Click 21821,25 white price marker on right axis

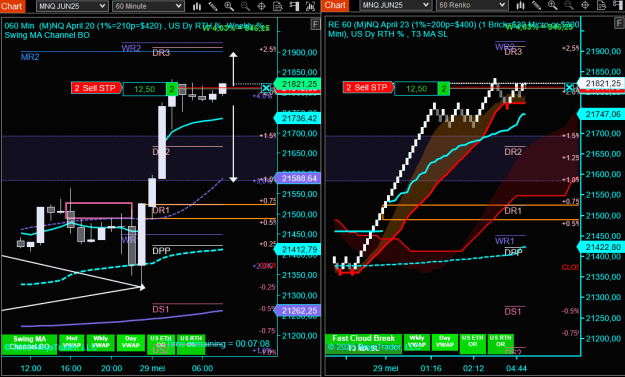pyautogui.click(x=601, y=83)
